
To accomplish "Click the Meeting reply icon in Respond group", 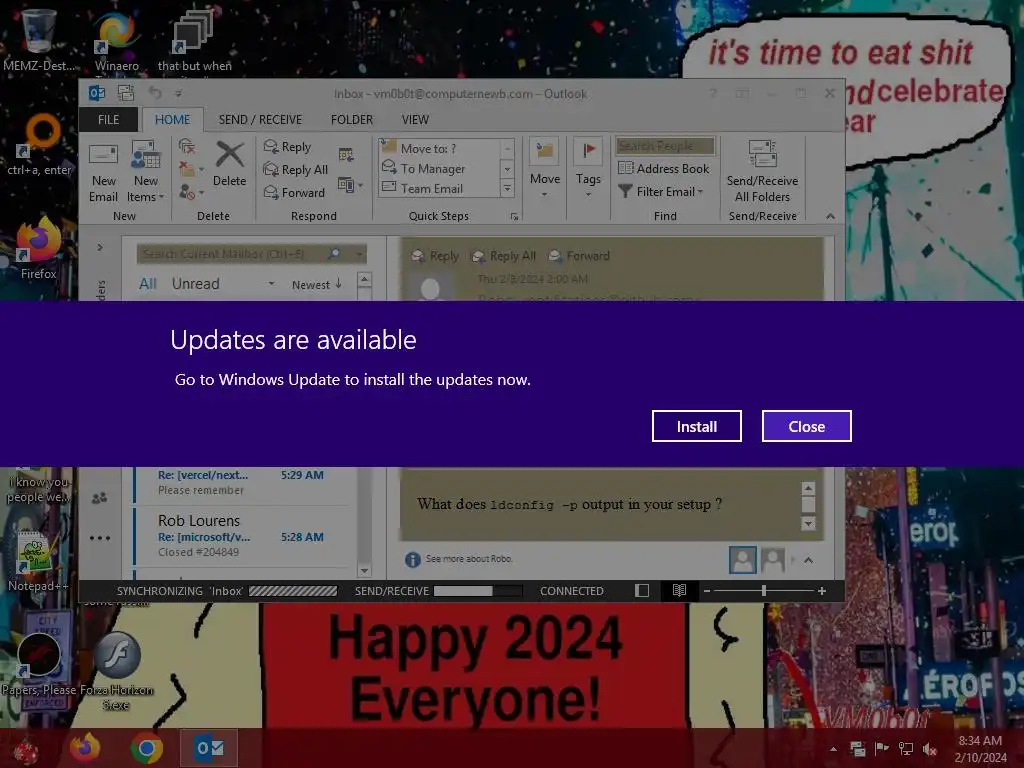I will point(346,155).
